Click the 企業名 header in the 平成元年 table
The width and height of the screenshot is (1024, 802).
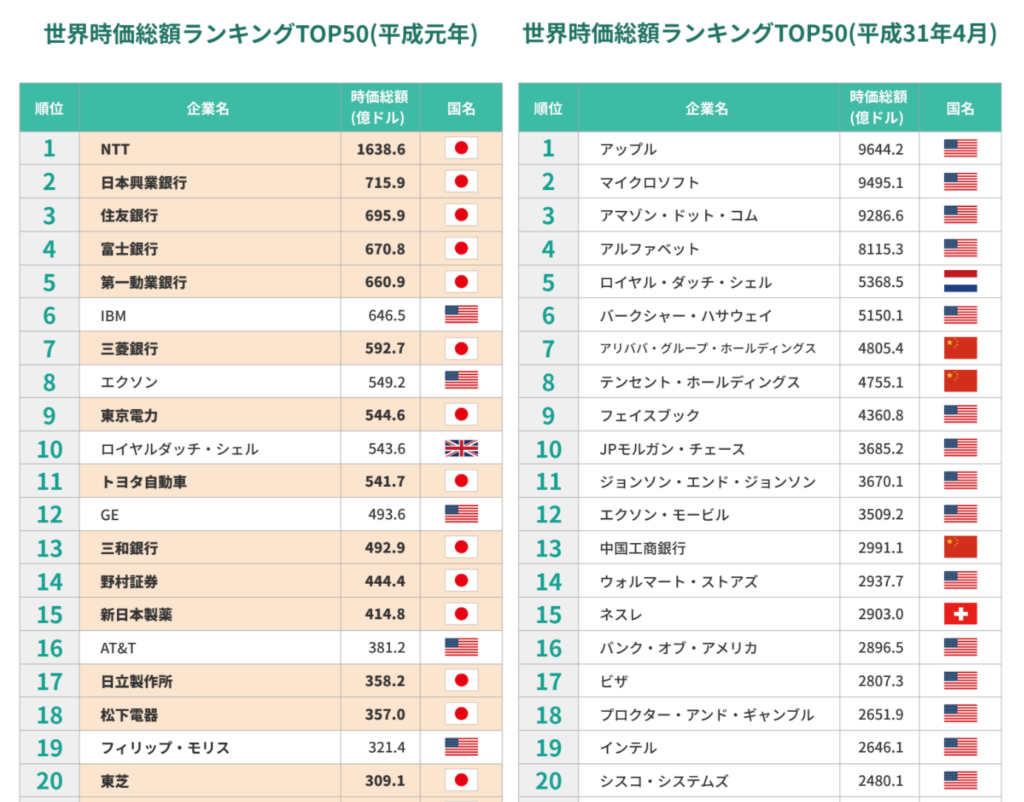(x=208, y=108)
